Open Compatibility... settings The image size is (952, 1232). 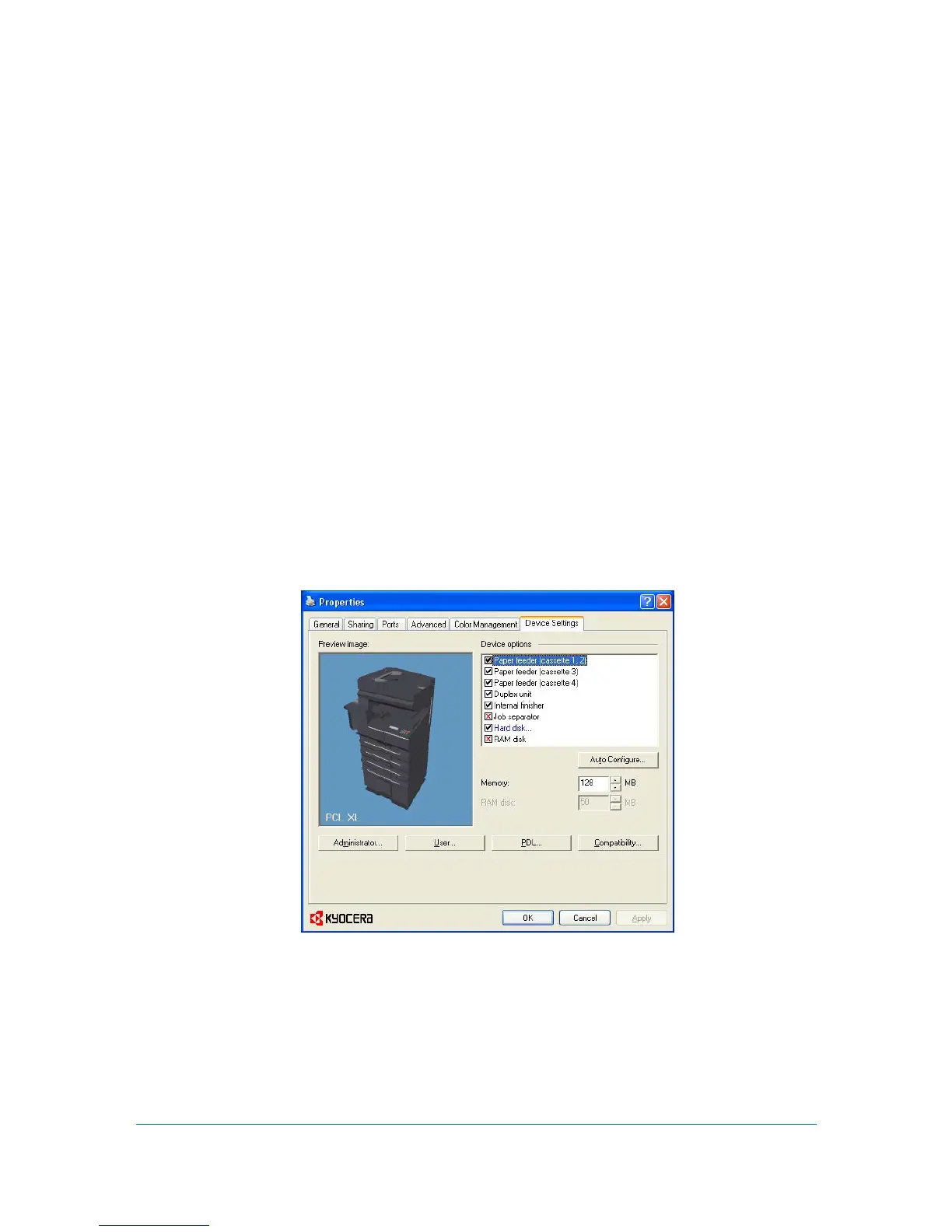pyautogui.click(x=618, y=842)
